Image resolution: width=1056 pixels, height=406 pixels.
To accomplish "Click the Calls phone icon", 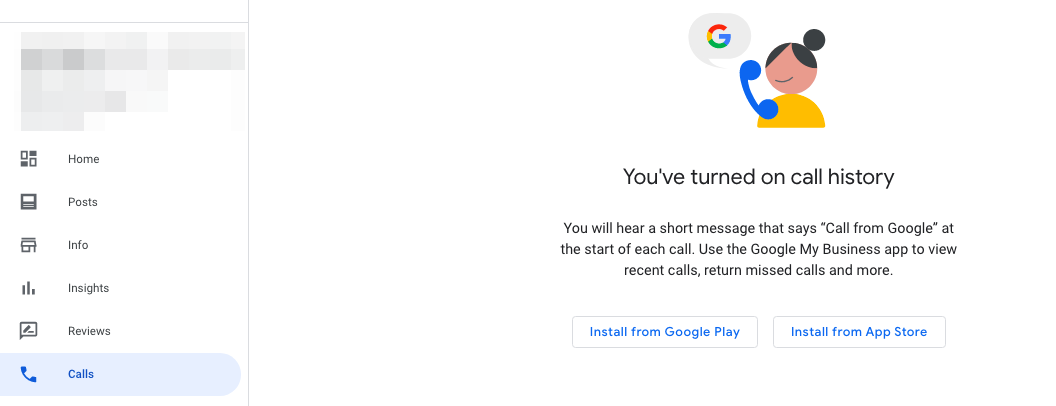I will point(29,374).
